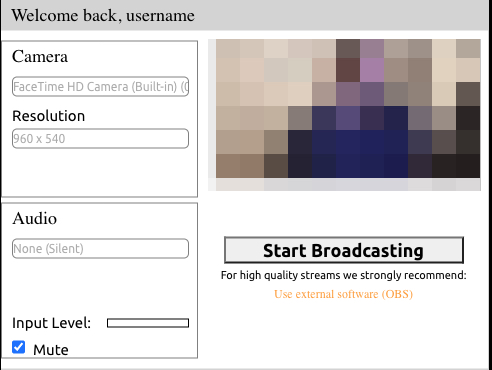Uncheck the Mute checkbox
Image resolution: width=492 pixels, height=370 pixels.
(18, 347)
